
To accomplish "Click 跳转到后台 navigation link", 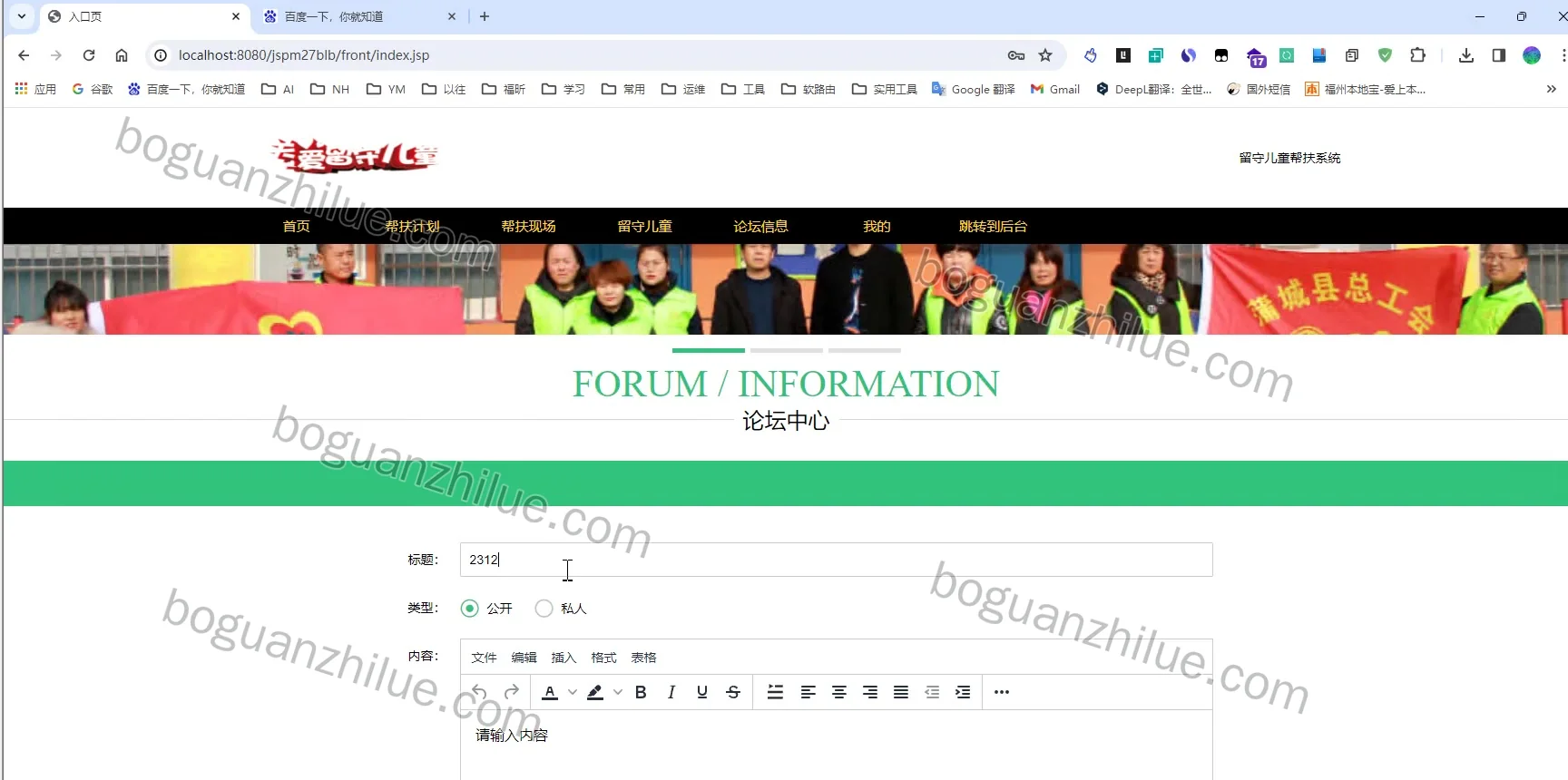I will [993, 227].
